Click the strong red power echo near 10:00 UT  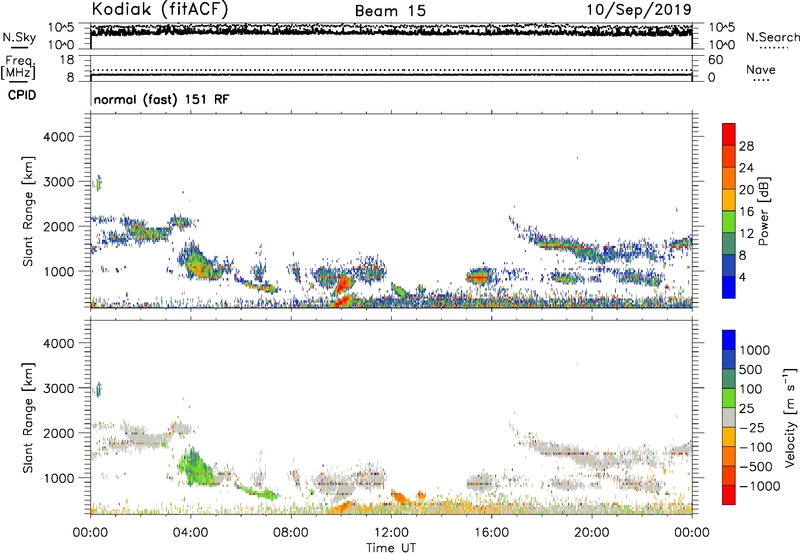tap(343, 283)
